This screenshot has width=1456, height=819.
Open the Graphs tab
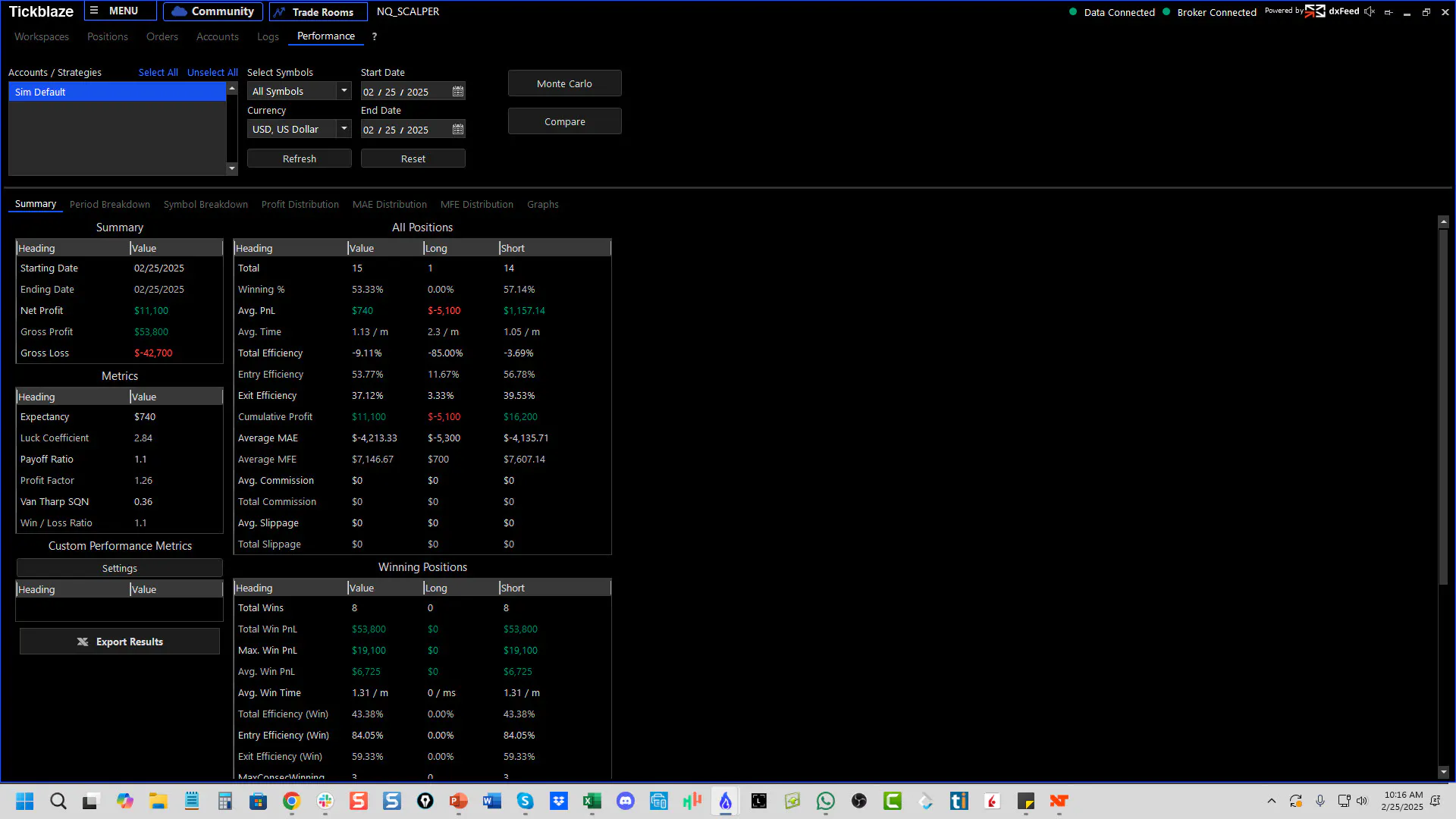[543, 205]
